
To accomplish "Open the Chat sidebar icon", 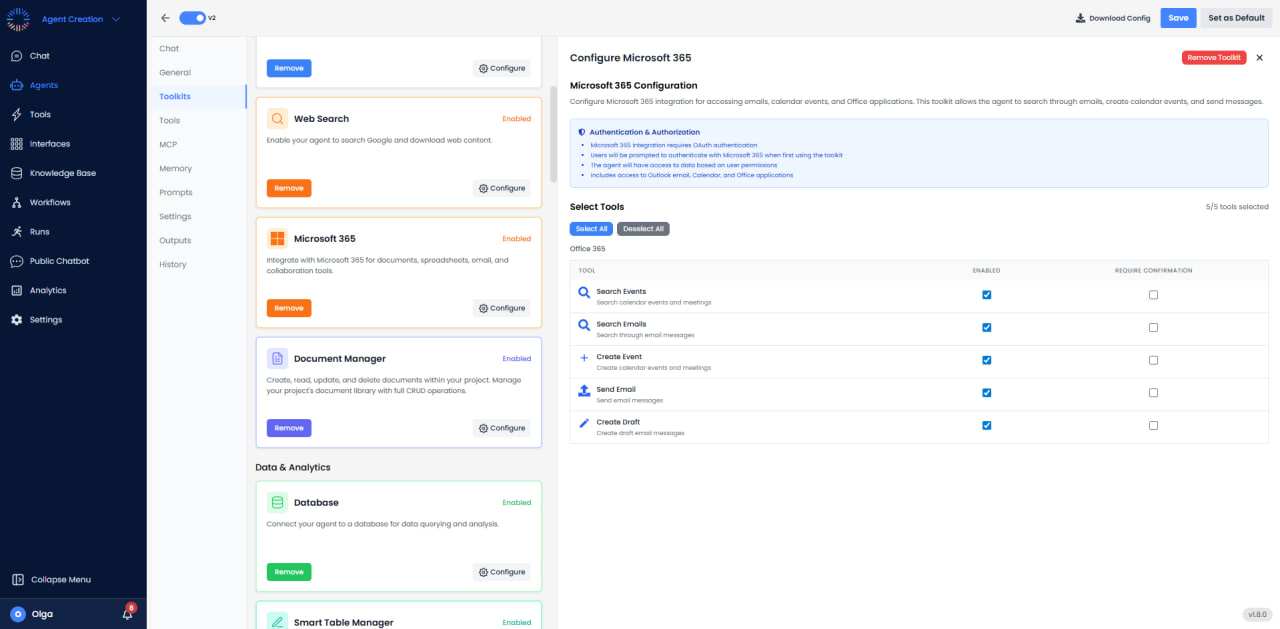I will click(17, 56).
